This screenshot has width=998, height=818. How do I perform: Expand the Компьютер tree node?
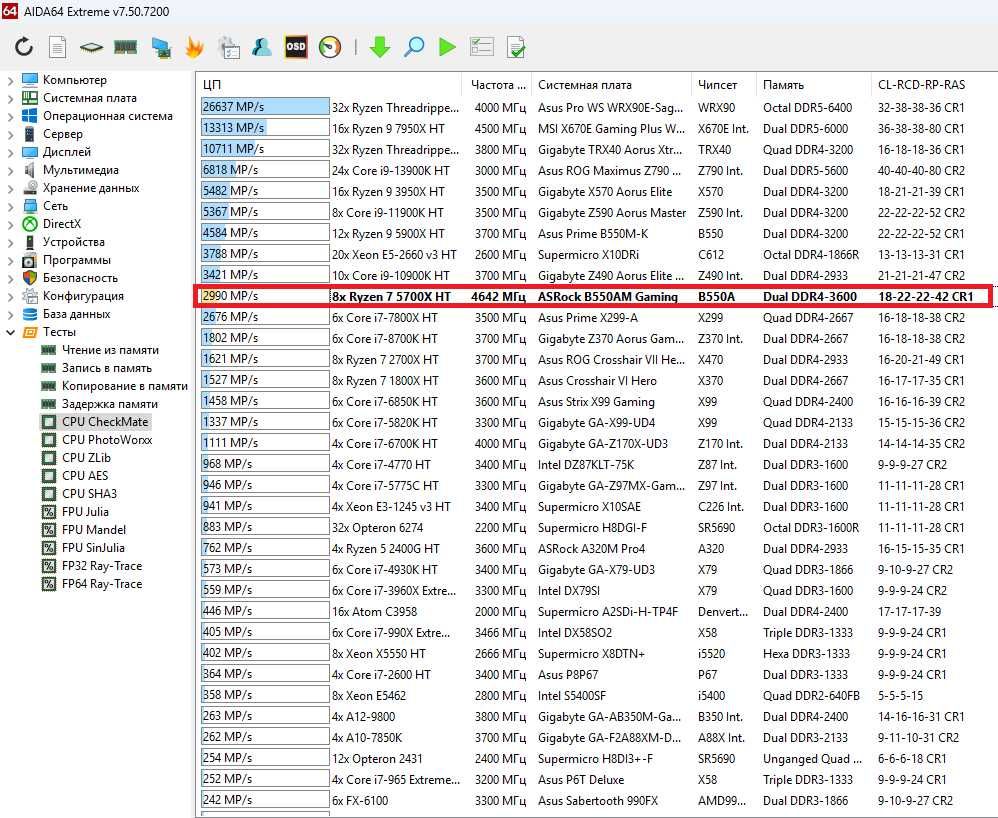click(x=10, y=80)
